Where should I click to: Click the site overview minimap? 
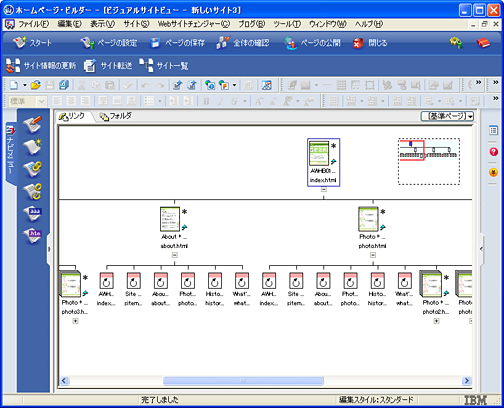[429, 161]
